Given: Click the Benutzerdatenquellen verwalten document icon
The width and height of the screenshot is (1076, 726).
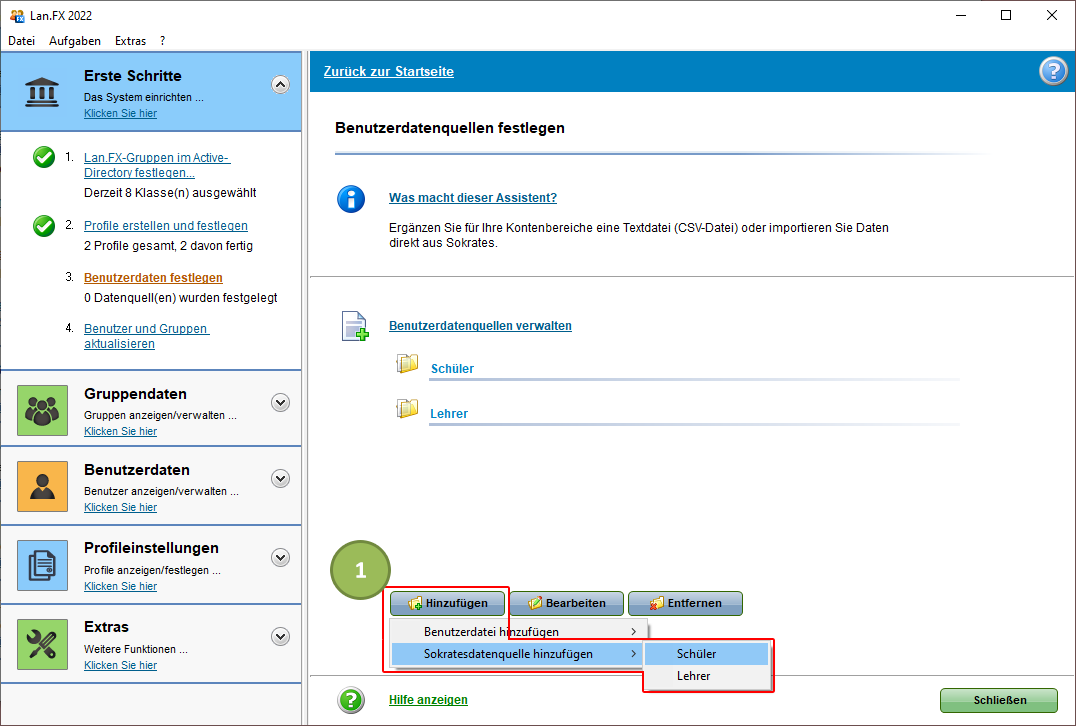Looking at the screenshot, I should pos(355,326).
